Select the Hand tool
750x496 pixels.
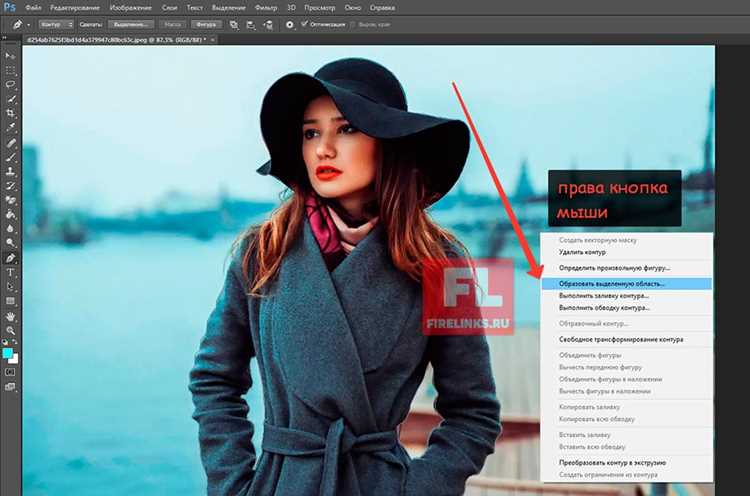[10, 316]
